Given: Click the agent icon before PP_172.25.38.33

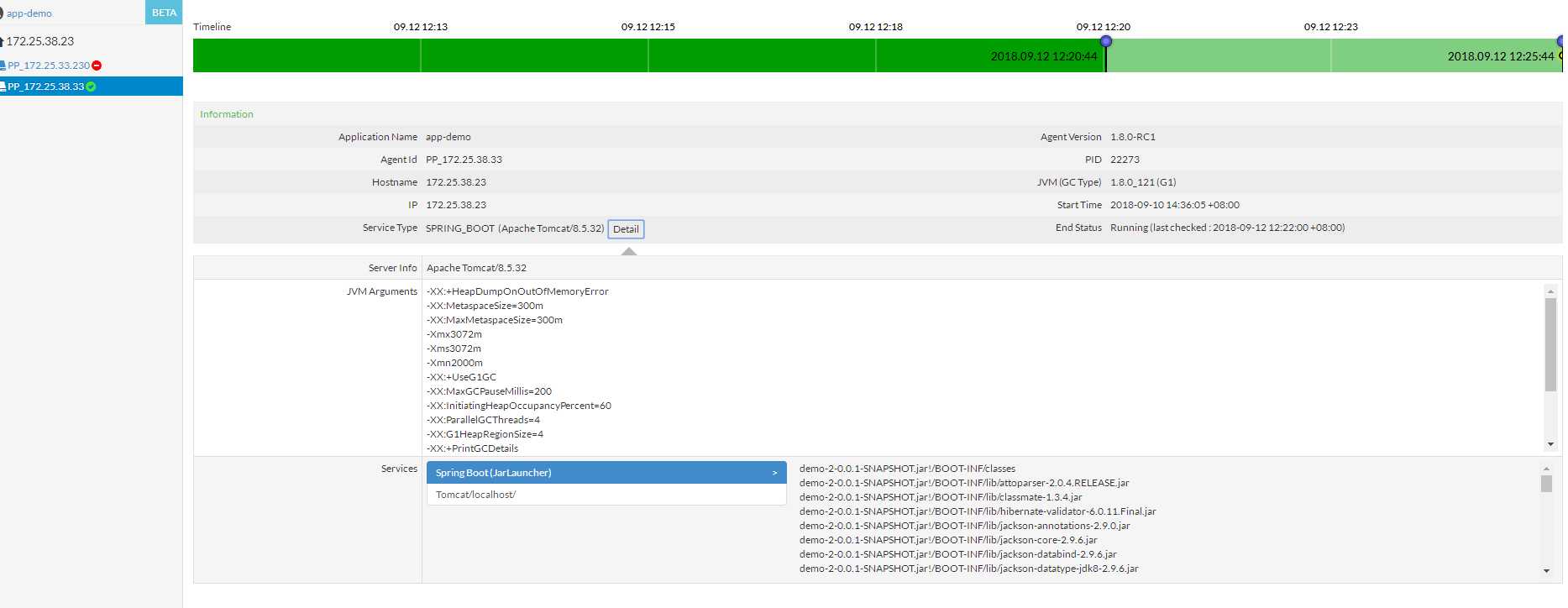Looking at the screenshot, I should [x=3, y=86].
